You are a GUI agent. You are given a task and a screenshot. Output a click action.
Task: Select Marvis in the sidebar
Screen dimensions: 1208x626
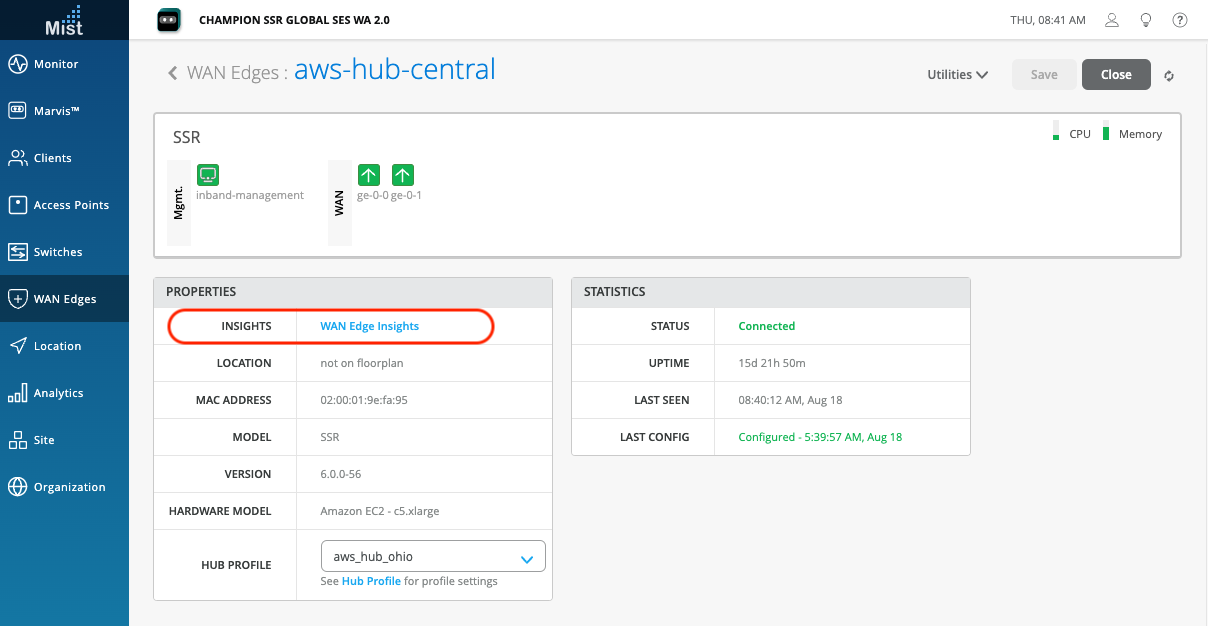(56, 111)
